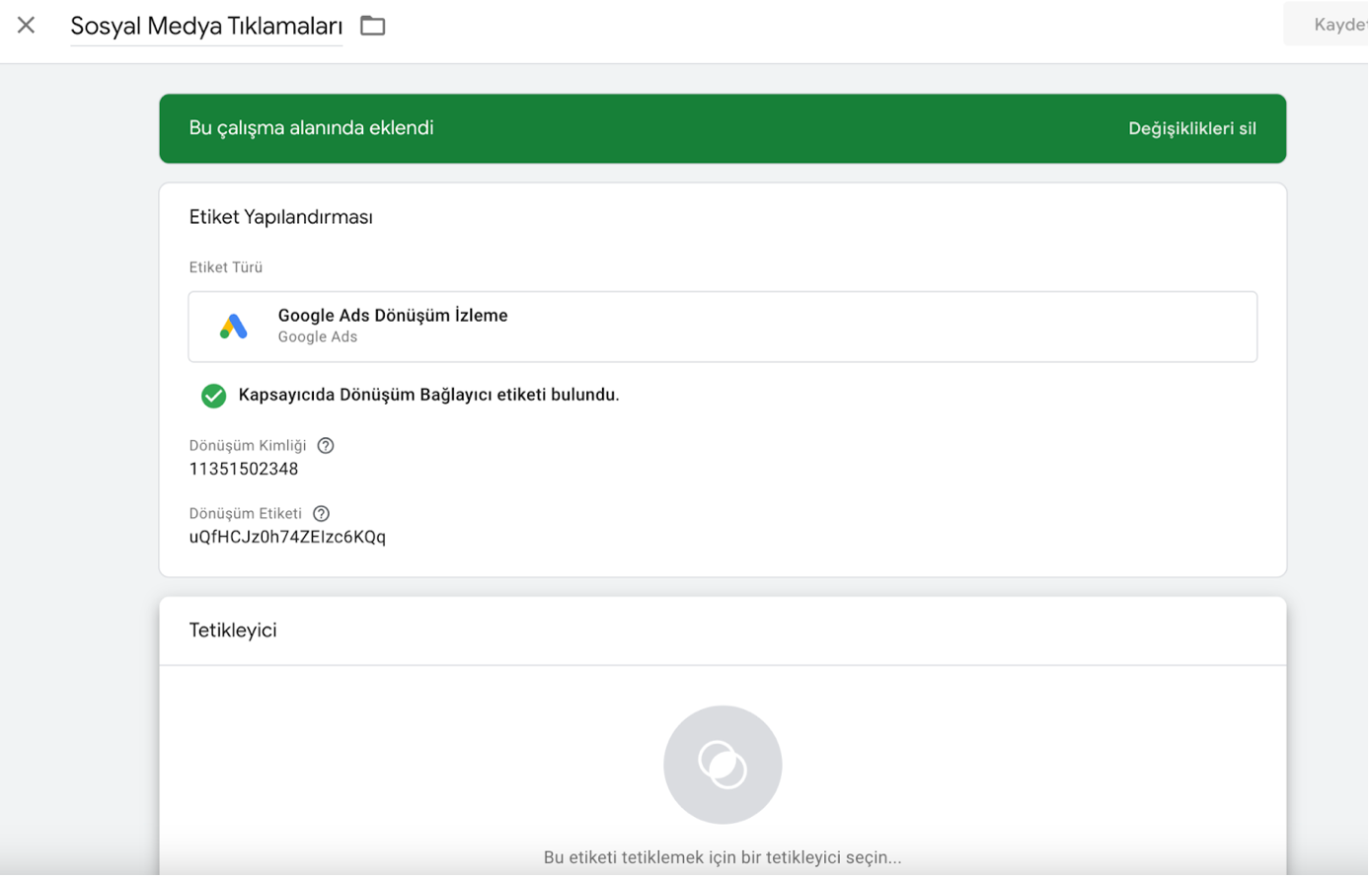
Task: Open help for Dönüşüm Kimliği
Action: click(x=326, y=445)
